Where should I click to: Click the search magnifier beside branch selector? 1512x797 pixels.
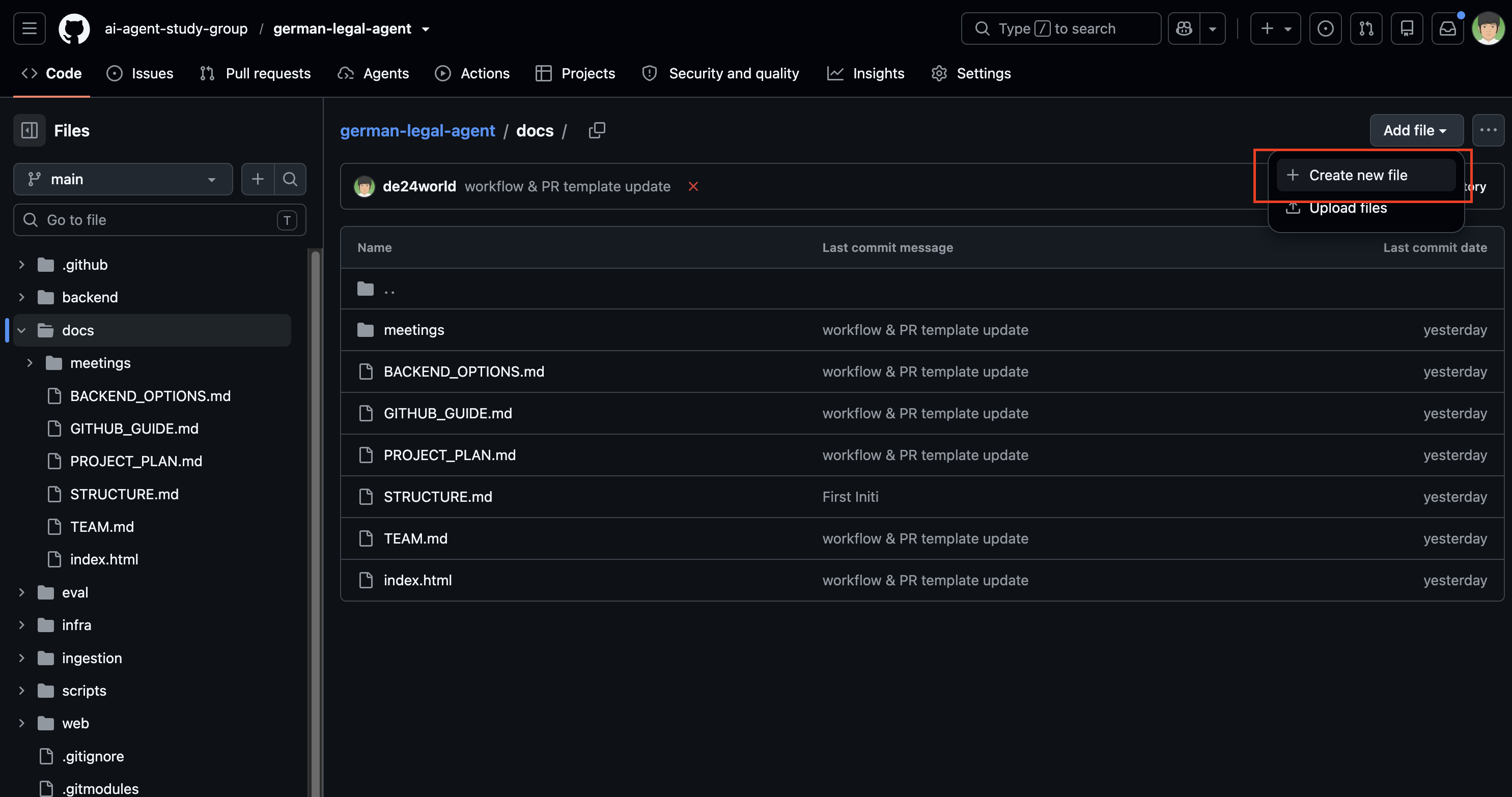(290, 179)
